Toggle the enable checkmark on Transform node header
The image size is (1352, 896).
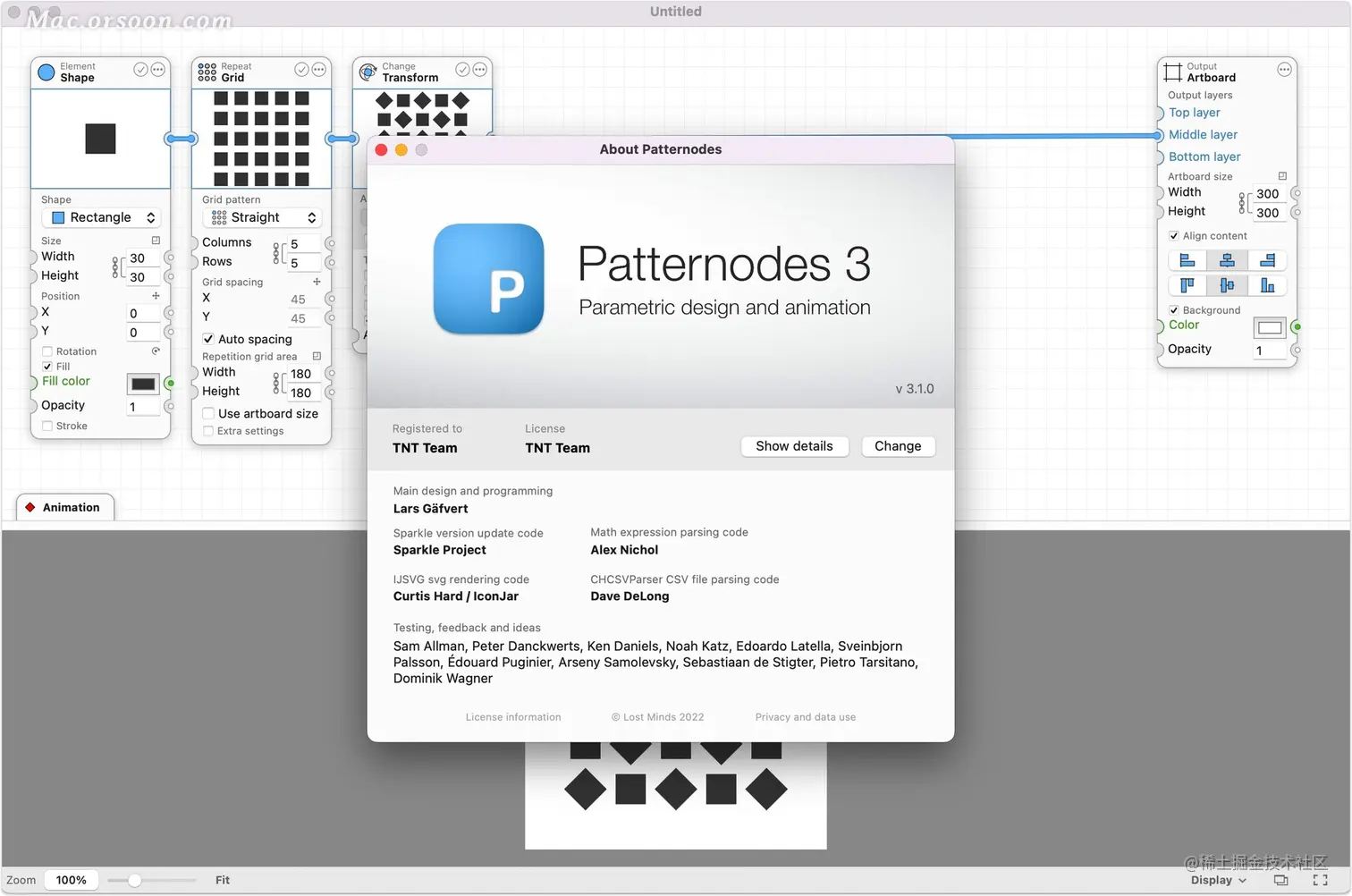point(462,70)
